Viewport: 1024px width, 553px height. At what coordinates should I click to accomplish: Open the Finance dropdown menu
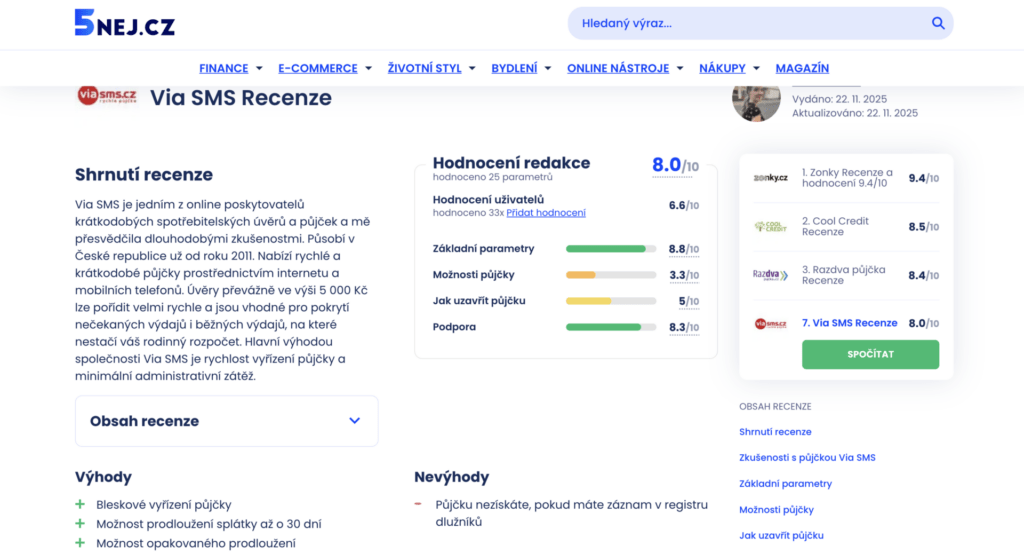[231, 68]
